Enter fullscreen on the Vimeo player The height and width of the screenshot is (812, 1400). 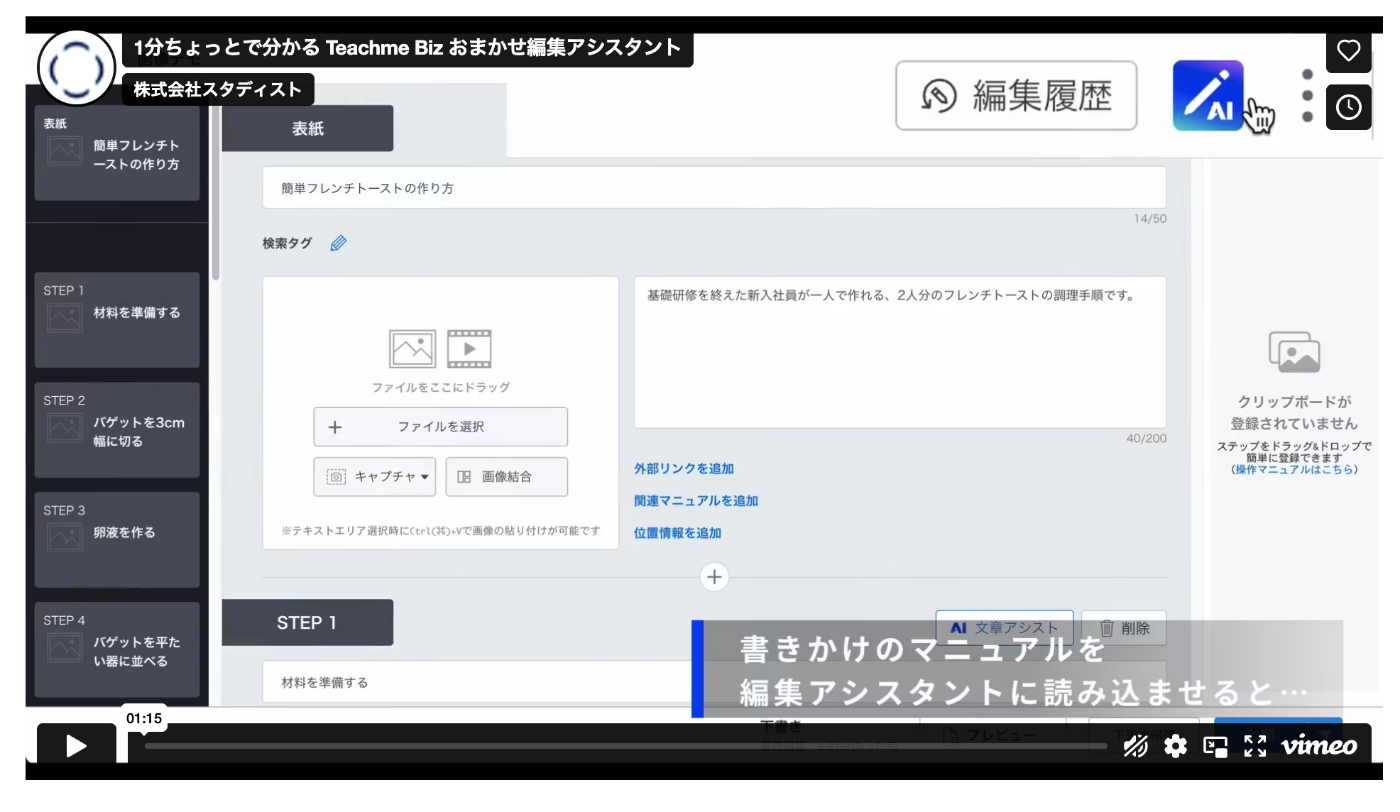coord(1255,746)
